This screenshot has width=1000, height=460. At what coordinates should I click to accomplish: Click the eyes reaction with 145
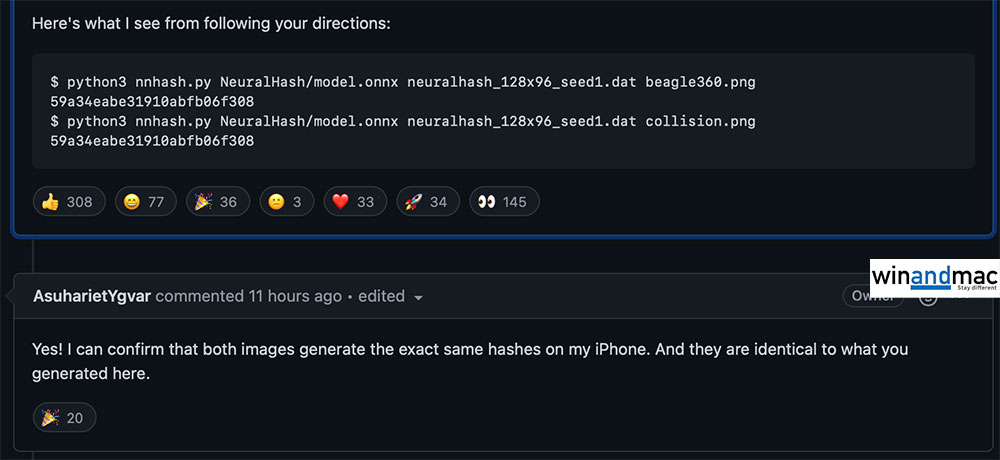pyautogui.click(x=502, y=202)
